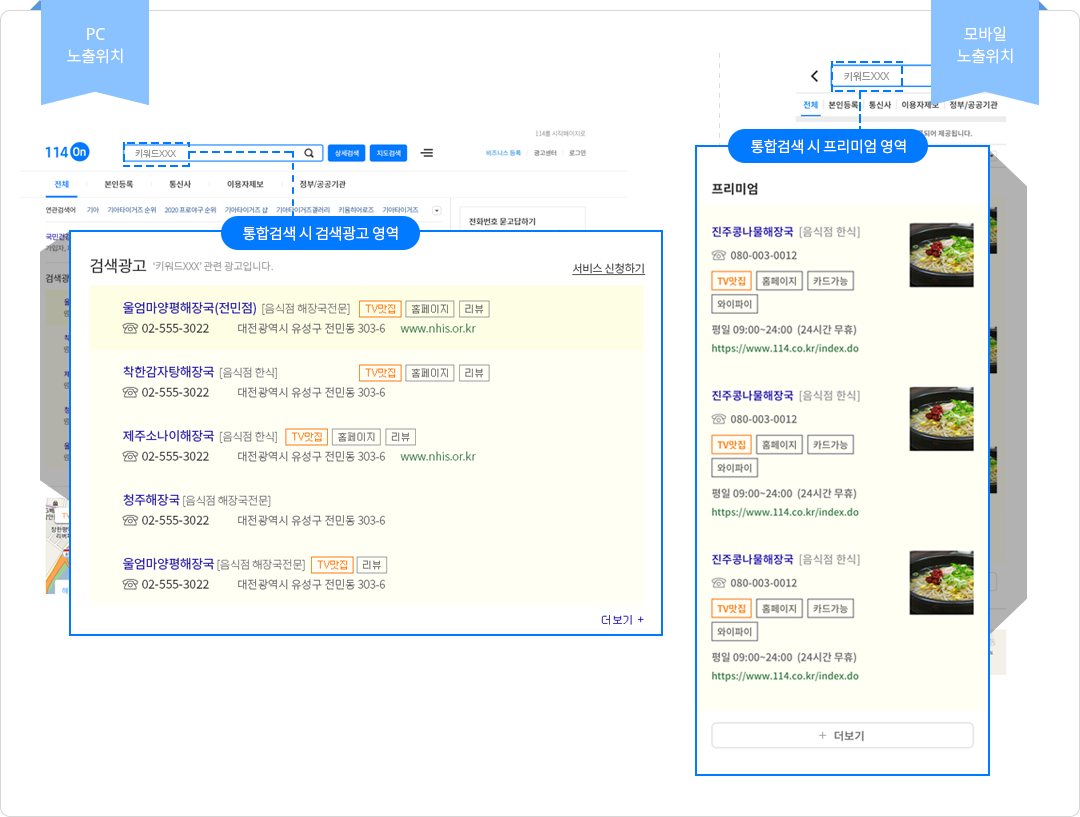
Task: Tap the 전체 tab in mobile view
Action: (810, 105)
